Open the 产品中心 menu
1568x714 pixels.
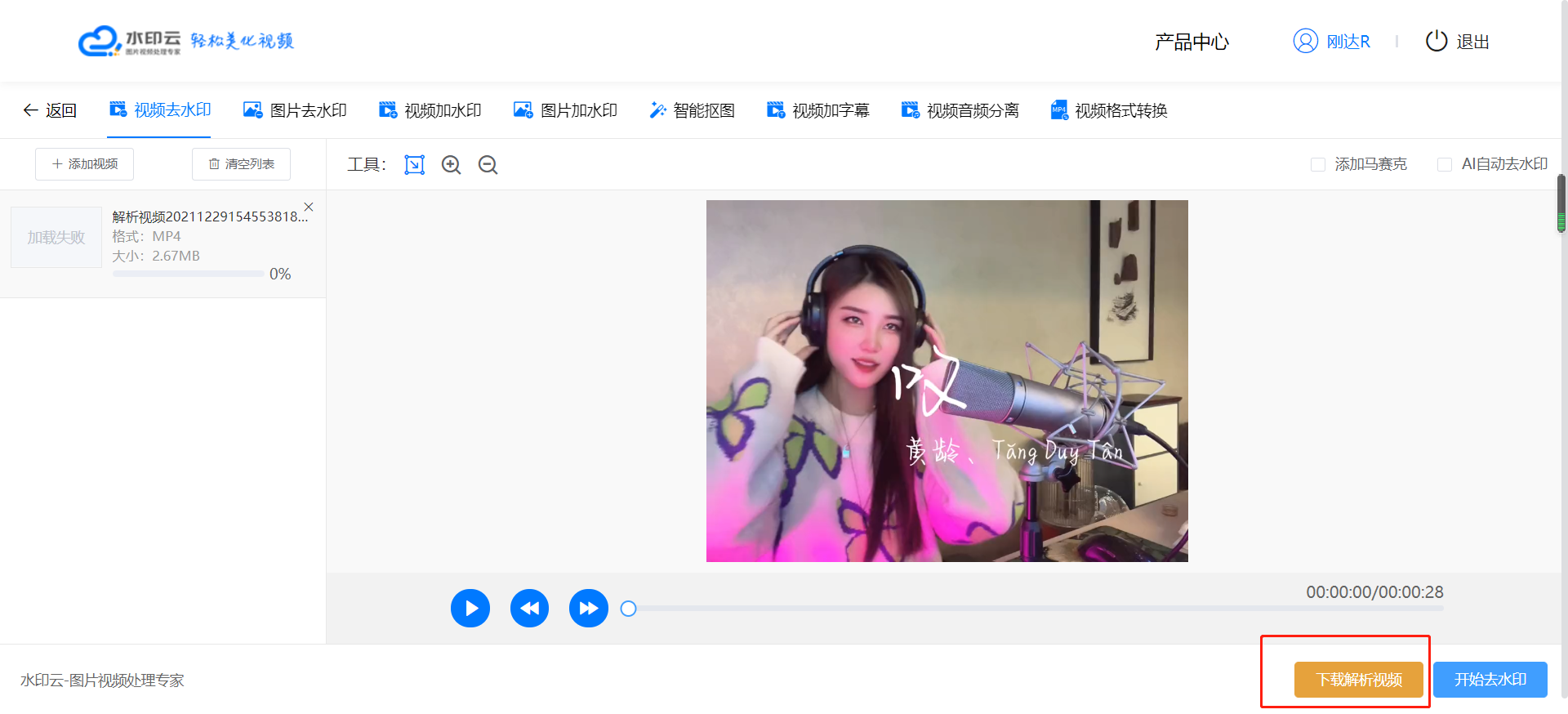(x=1192, y=42)
